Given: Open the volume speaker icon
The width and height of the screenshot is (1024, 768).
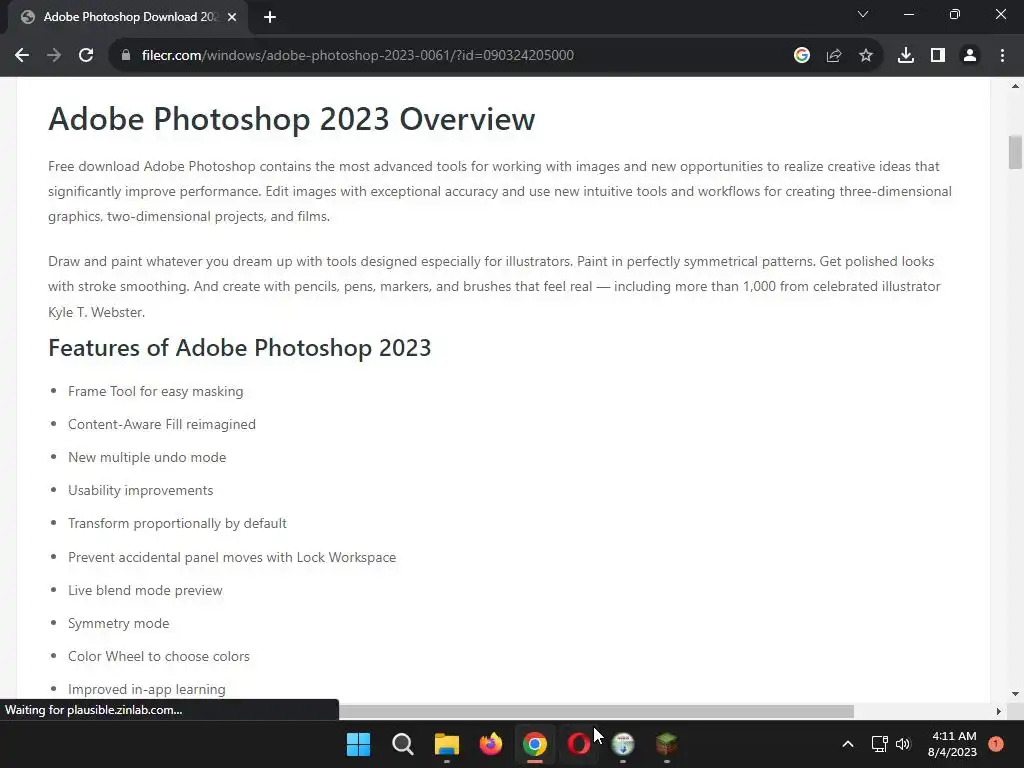Looking at the screenshot, I should click(903, 744).
